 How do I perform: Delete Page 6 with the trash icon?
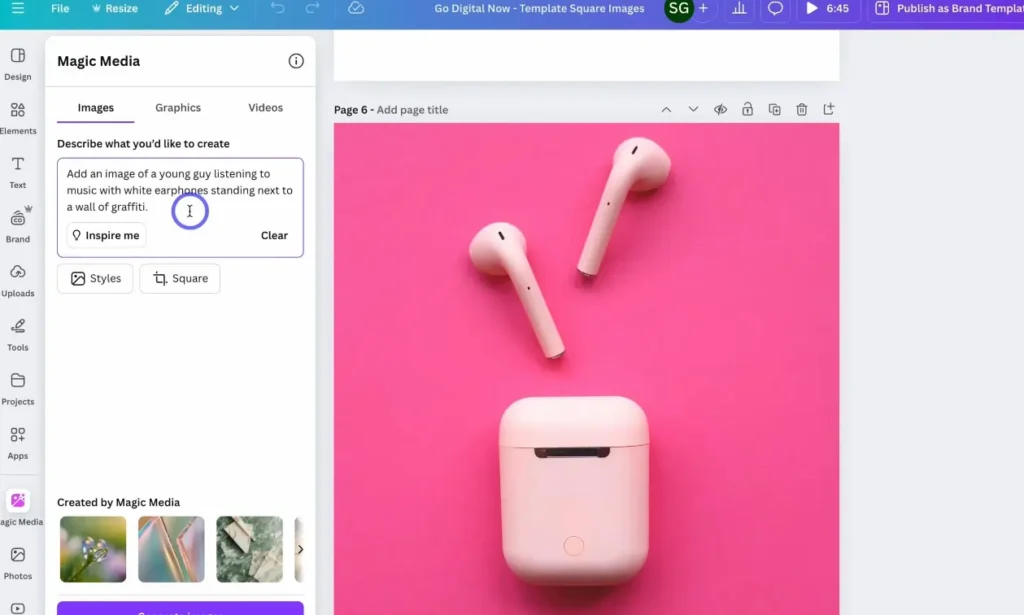click(801, 109)
